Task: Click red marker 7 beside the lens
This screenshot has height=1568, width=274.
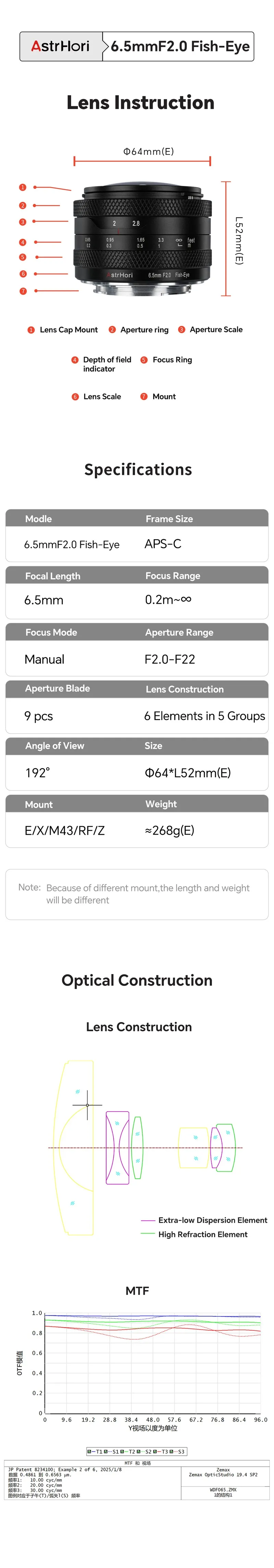Action: coord(23,291)
